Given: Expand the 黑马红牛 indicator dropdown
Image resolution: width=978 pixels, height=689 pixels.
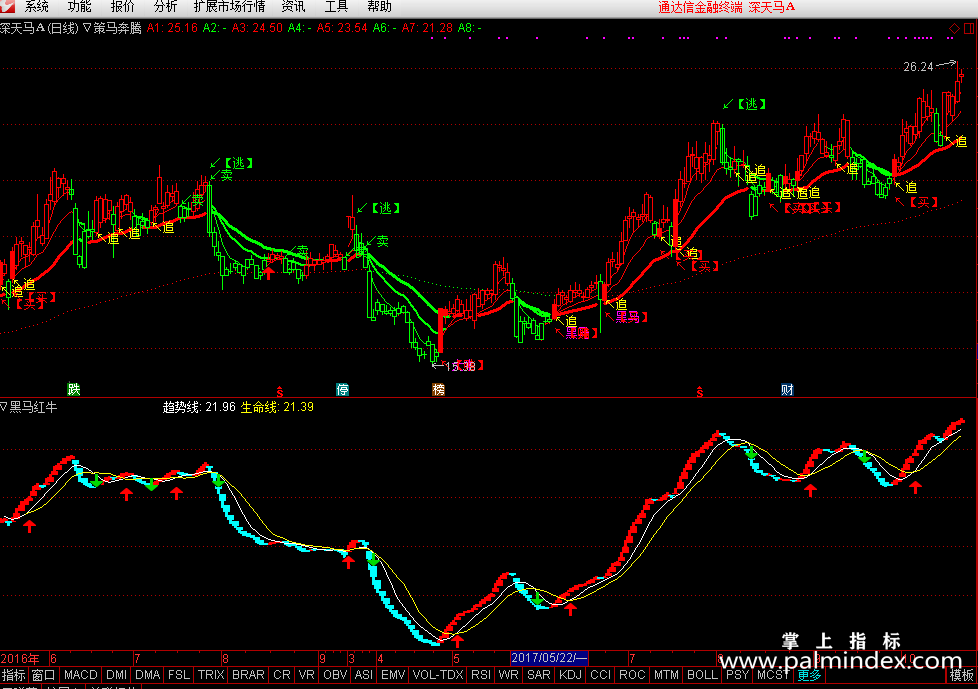Looking at the screenshot, I should [4, 407].
